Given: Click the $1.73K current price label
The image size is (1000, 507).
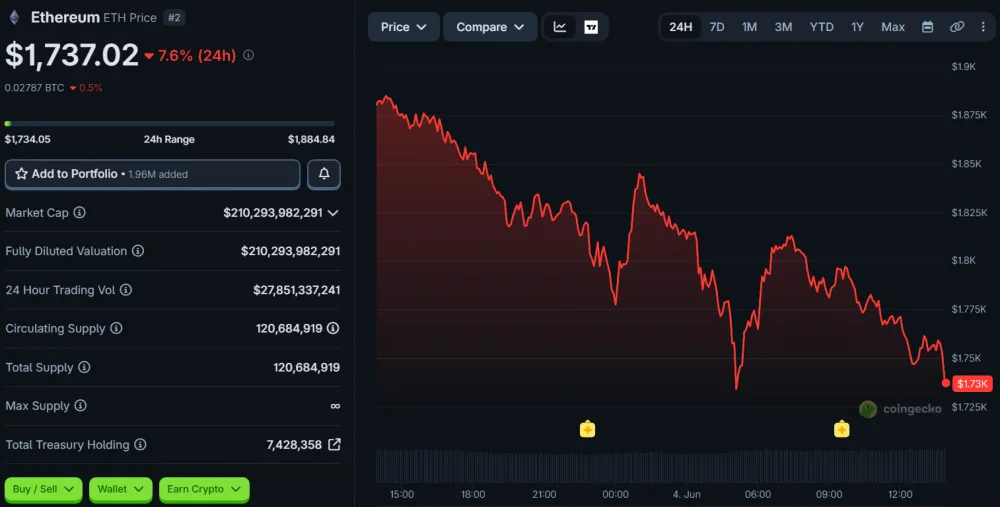Looking at the screenshot, I should coord(972,383).
